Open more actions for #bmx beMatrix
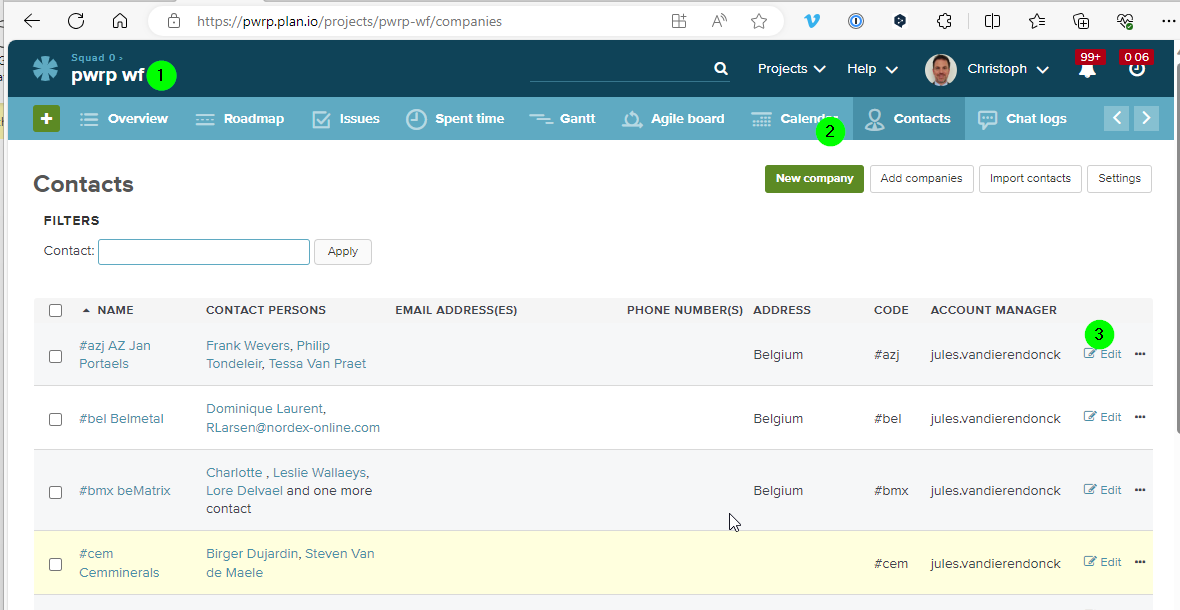Screen dimensions: 1180x610 pyautogui.click(x=1140, y=490)
